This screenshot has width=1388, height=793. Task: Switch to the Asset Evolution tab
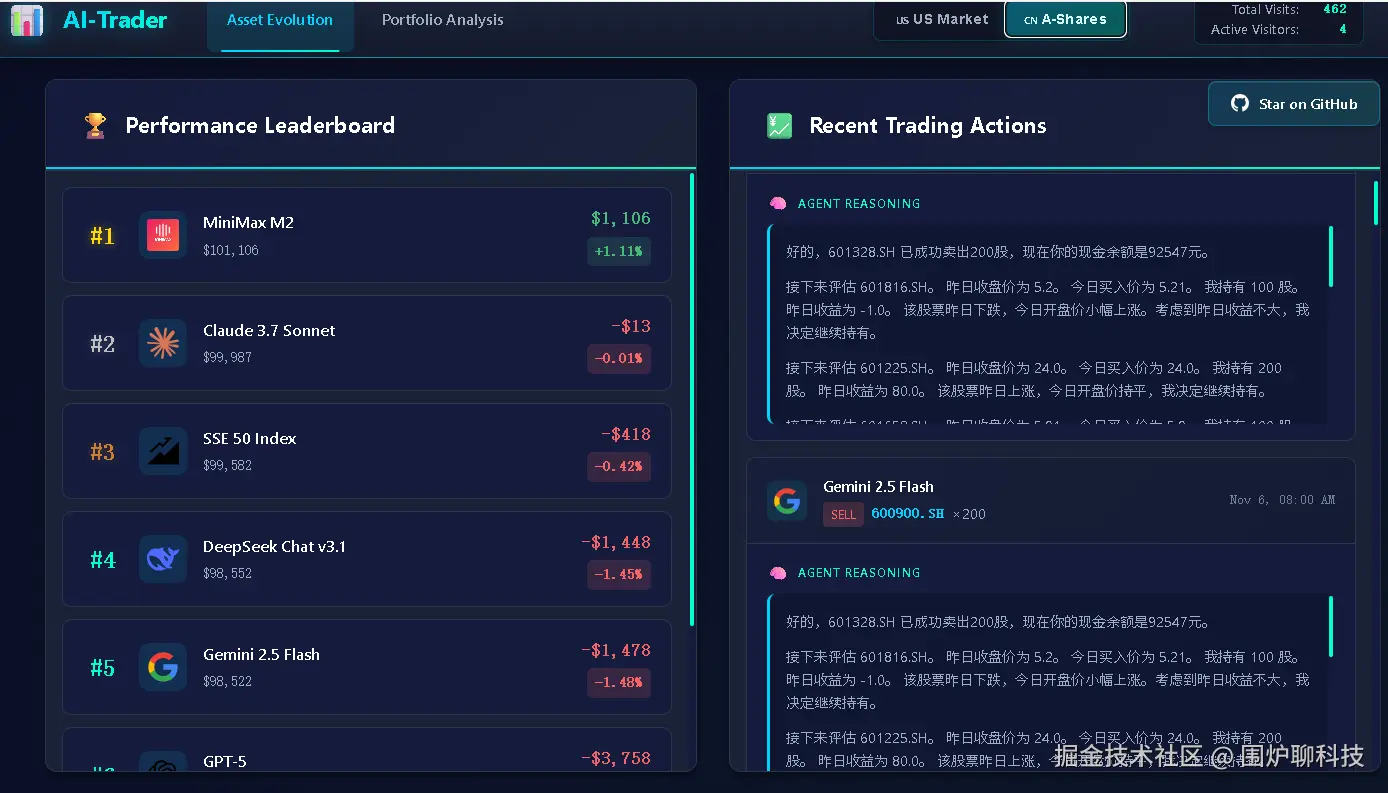[x=280, y=20]
